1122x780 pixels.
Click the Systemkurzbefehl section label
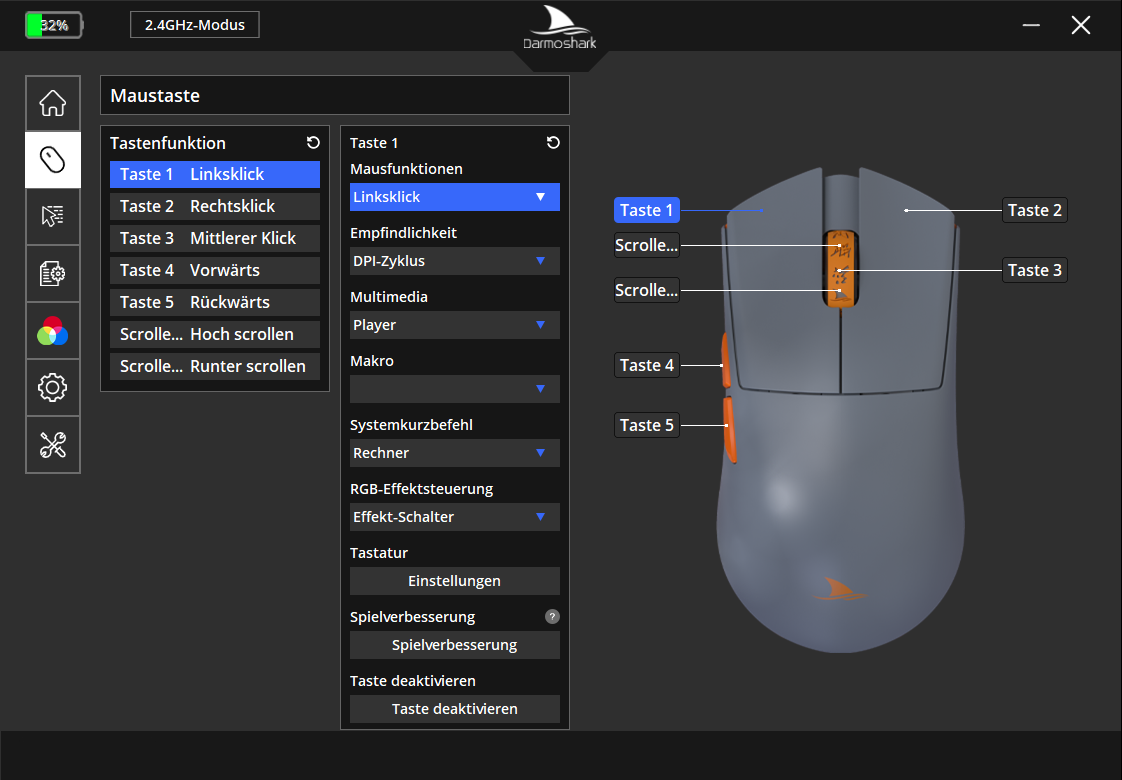[x=411, y=424]
